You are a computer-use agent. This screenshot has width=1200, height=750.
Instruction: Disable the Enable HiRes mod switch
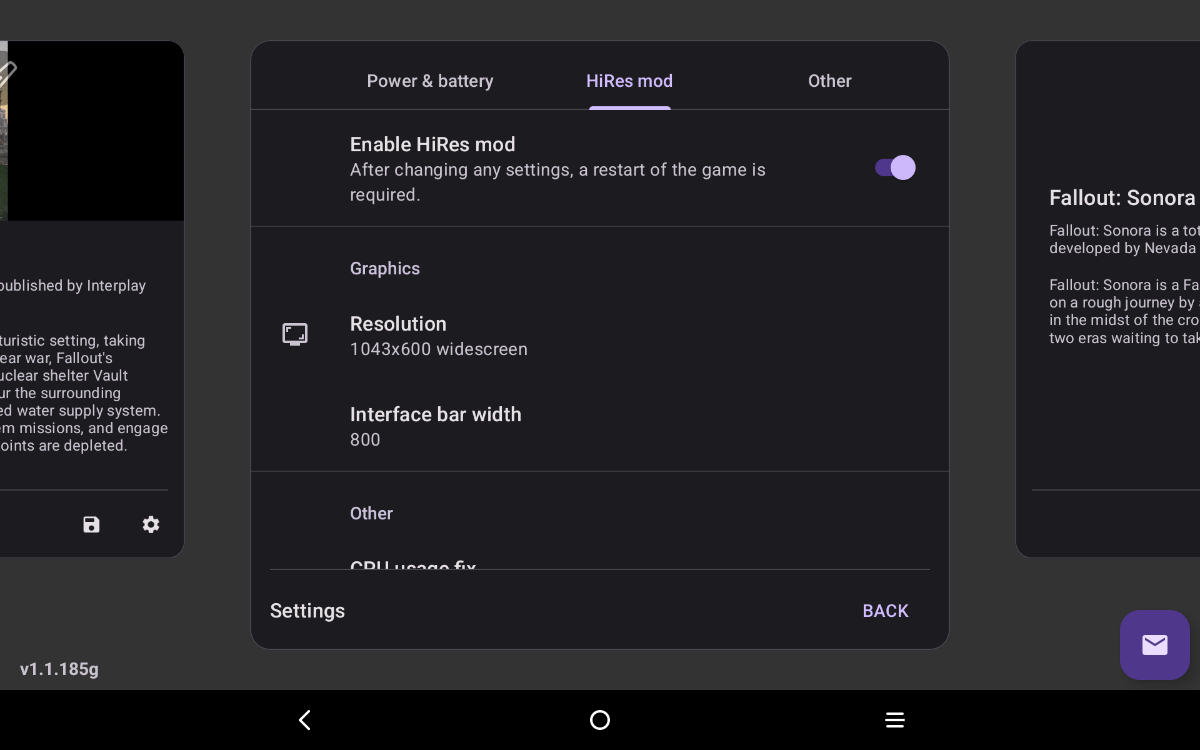pos(893,168)
